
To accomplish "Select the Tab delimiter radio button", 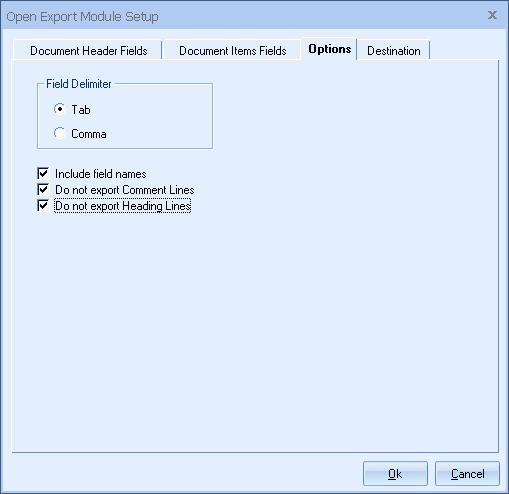I will click(60, 109).
